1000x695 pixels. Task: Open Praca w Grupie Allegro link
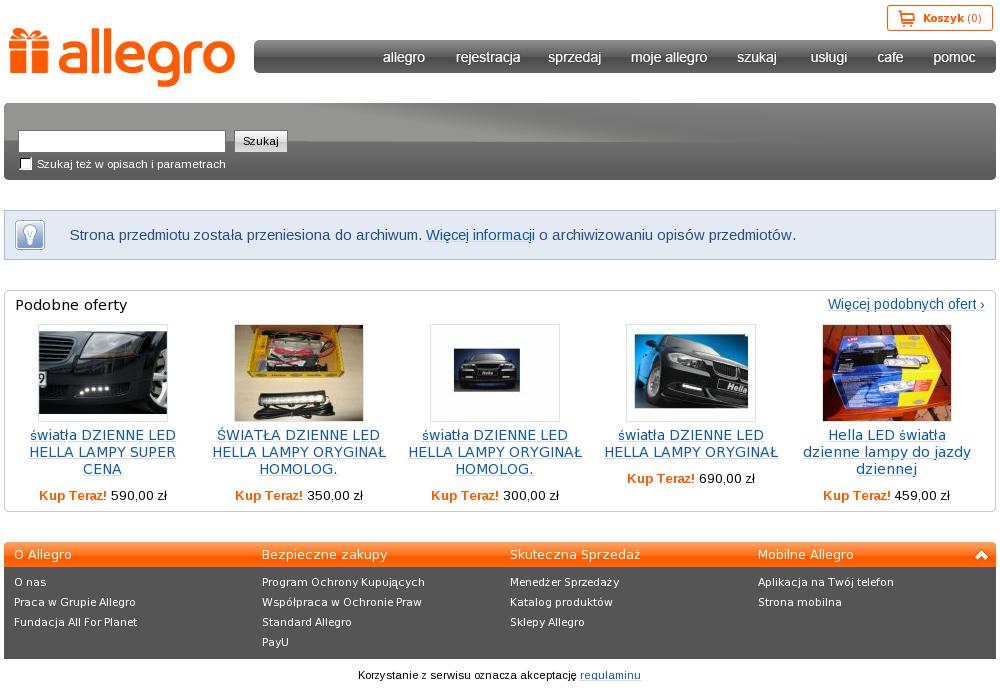(75, 602)
